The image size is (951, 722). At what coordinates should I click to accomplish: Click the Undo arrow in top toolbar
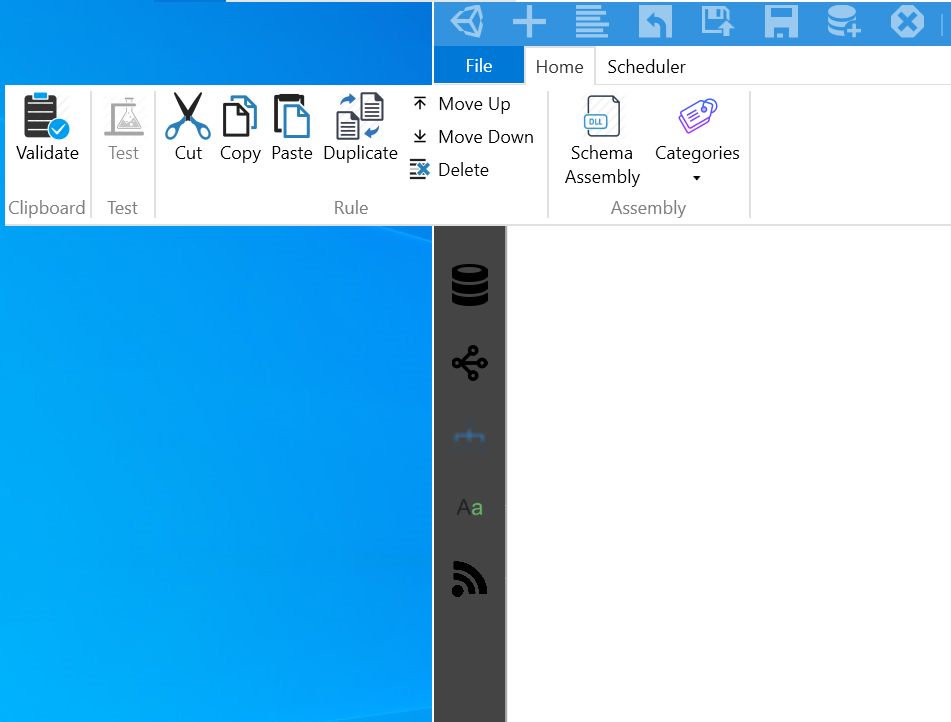click(655, 21)
